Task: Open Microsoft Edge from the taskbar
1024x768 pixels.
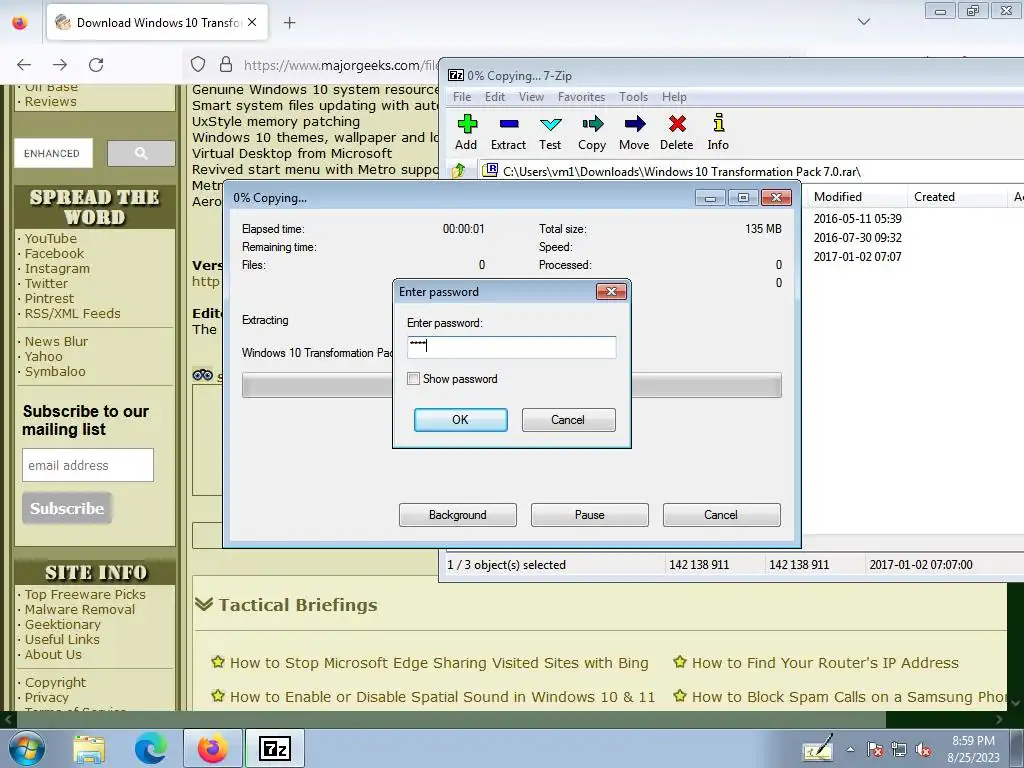Action: [150, 749]
